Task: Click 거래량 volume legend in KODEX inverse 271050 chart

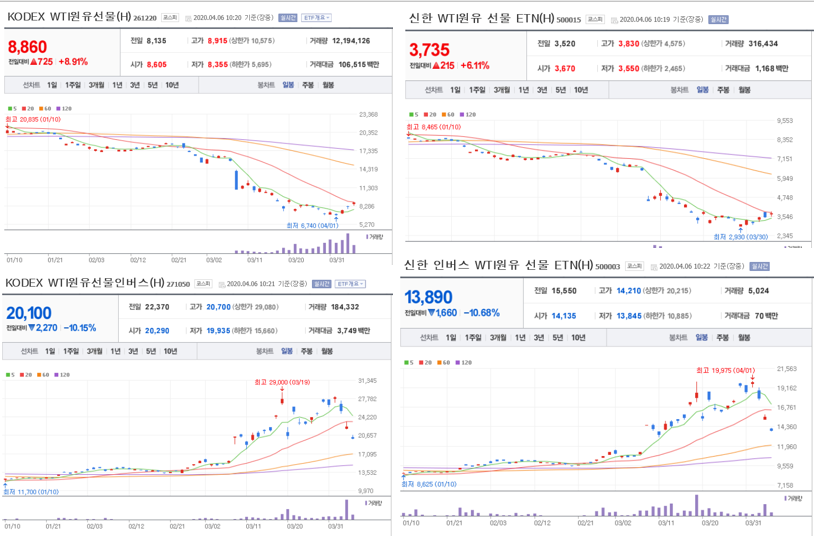Action: [373, 503]
